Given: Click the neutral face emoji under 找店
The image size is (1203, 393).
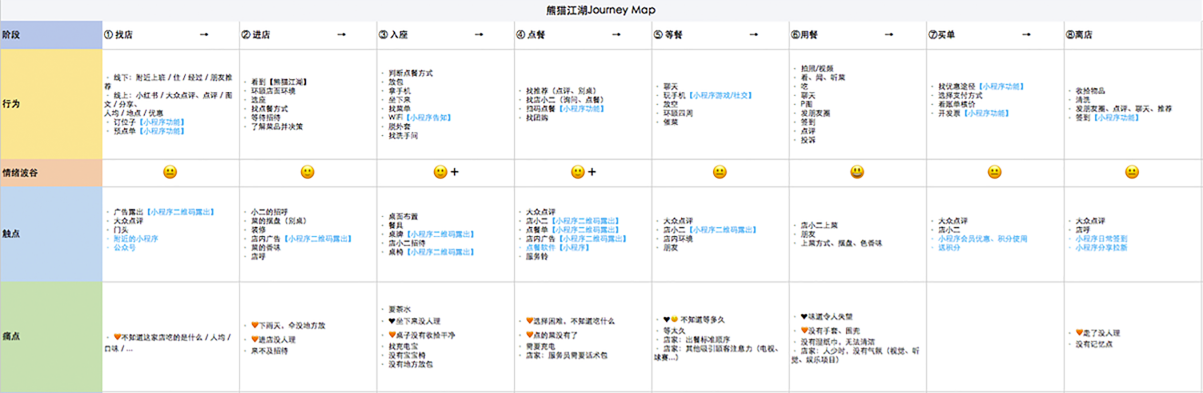Looking at the screenshot, I should point(170,172).
